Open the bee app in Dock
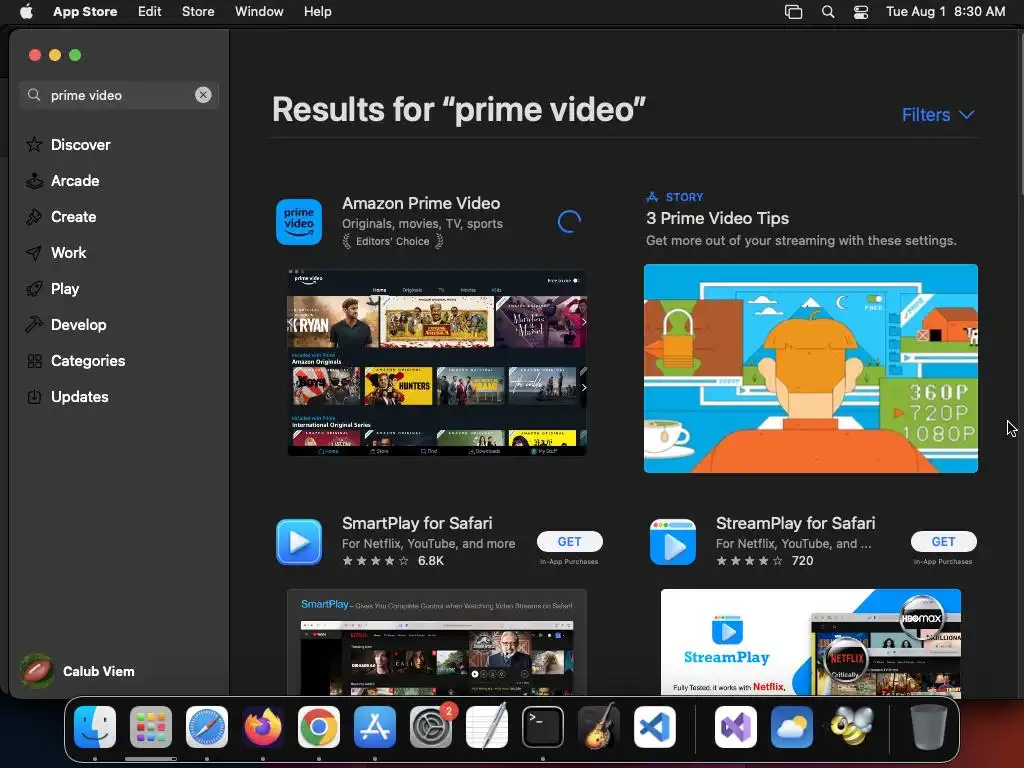 click(851, 727)
